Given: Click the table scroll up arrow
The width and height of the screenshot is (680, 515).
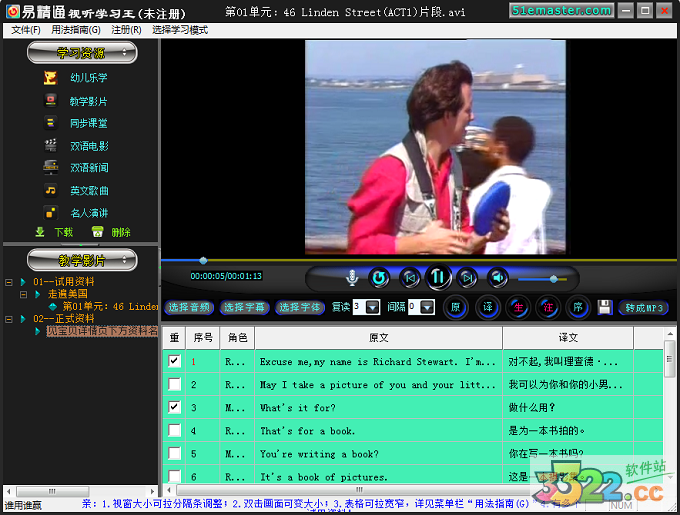Looking at the screenshot, I should pos(670,334).
